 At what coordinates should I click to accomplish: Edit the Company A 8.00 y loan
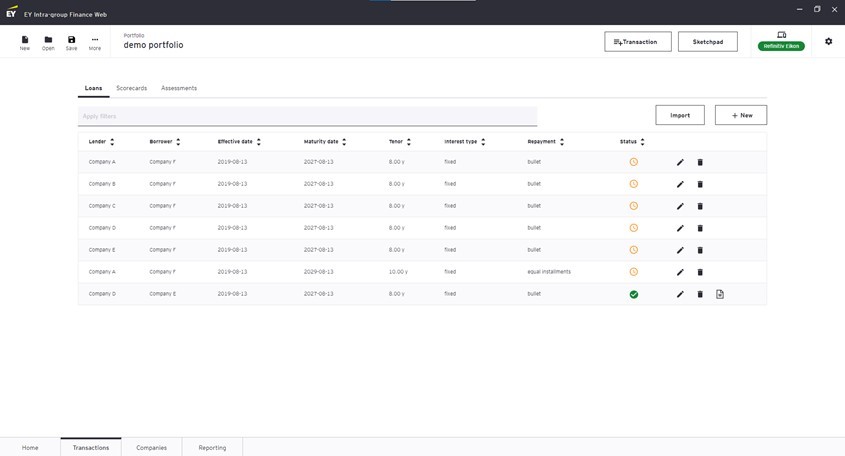680,162
